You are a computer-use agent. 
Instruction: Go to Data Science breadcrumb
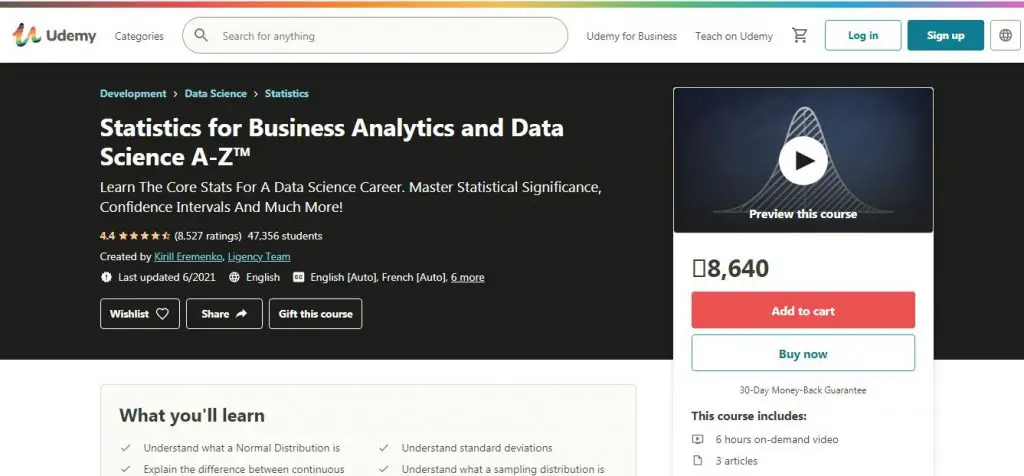215,94
